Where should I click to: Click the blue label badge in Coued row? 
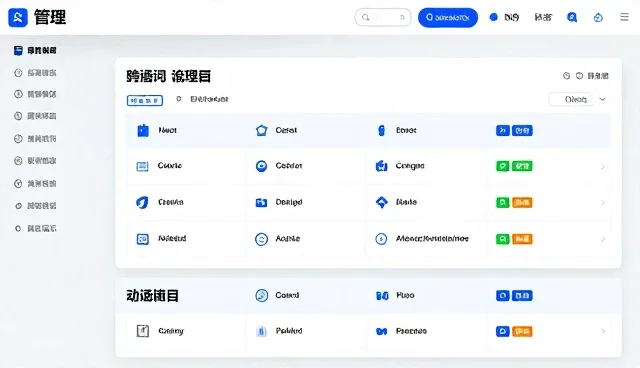point(522,295)
